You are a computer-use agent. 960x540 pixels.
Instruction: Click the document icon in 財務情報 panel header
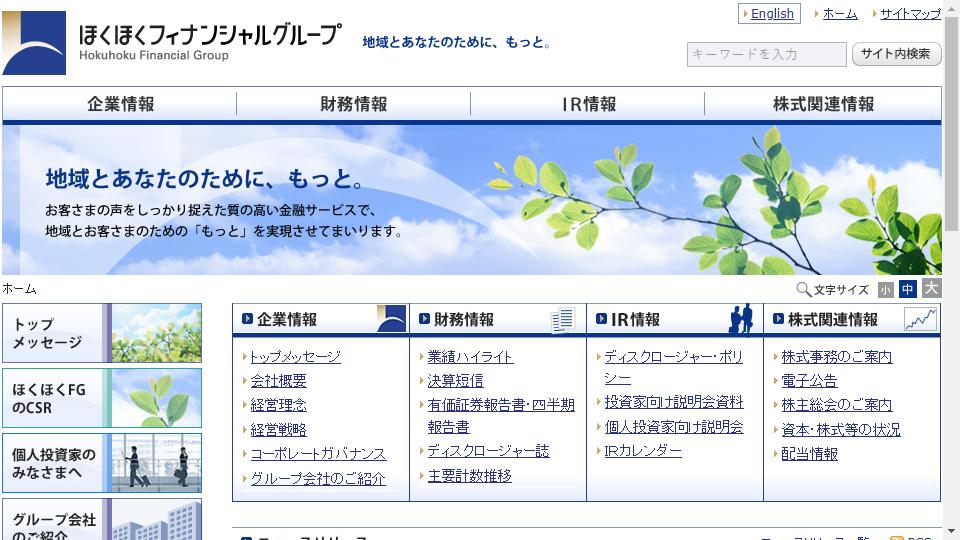562,320
